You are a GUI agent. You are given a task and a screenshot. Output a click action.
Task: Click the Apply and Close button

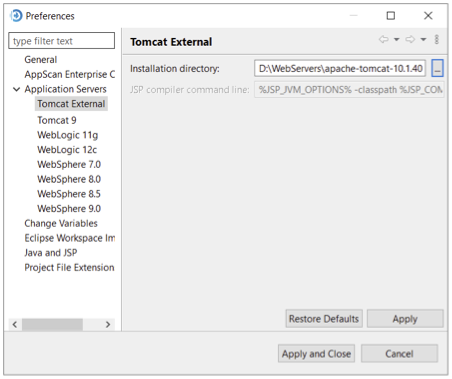click(x=316, y=353)
